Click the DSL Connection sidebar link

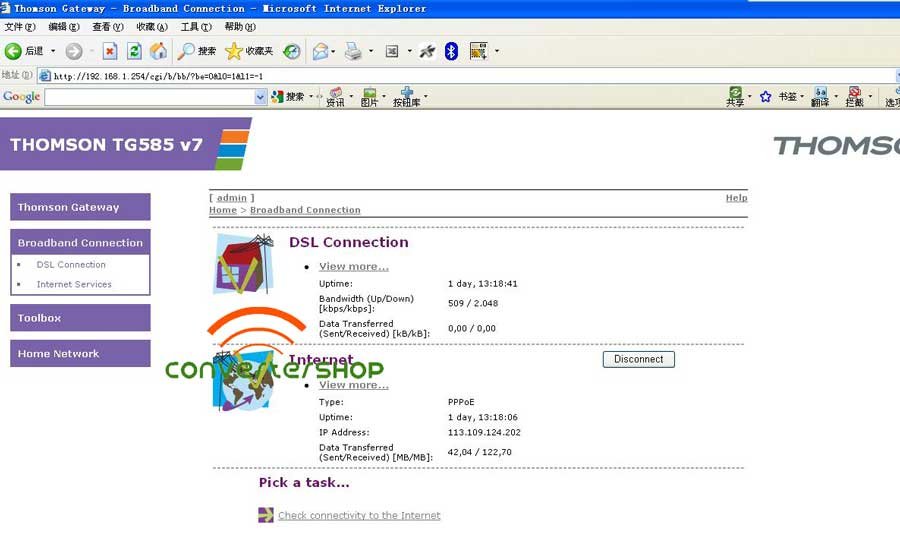point(71,265)
